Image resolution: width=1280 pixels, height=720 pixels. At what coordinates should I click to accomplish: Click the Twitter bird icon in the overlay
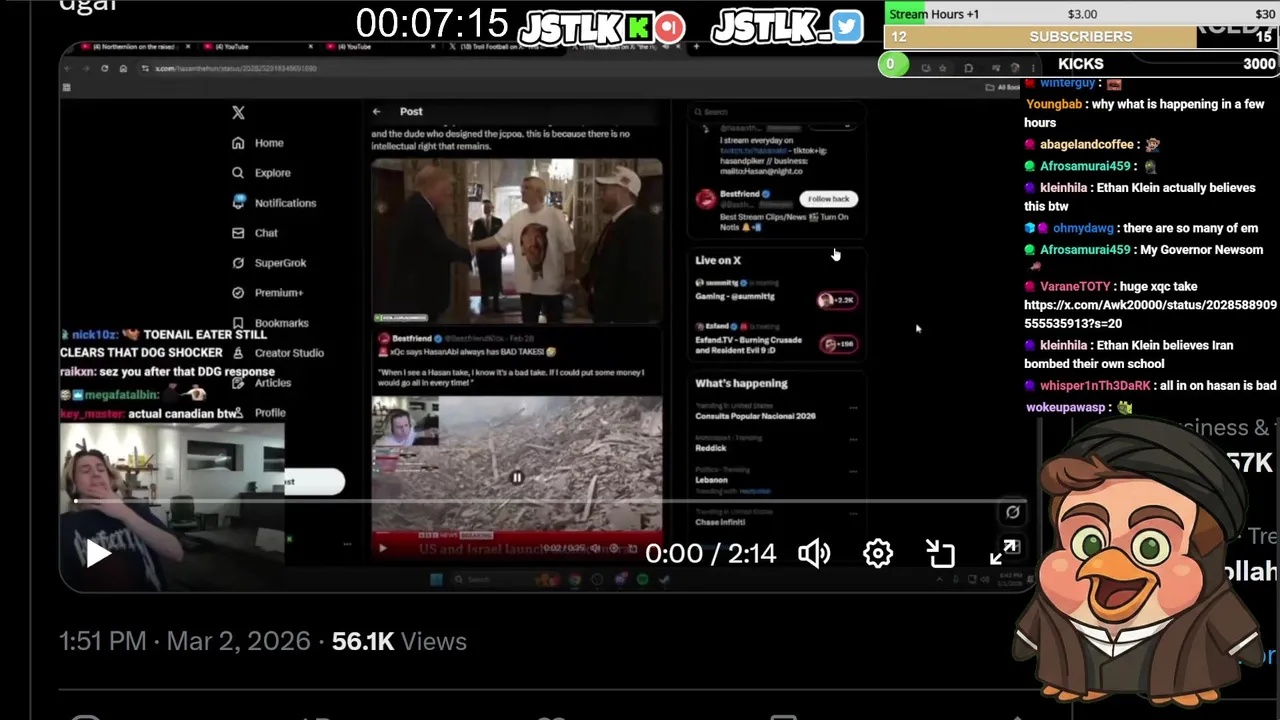point(846,27)
